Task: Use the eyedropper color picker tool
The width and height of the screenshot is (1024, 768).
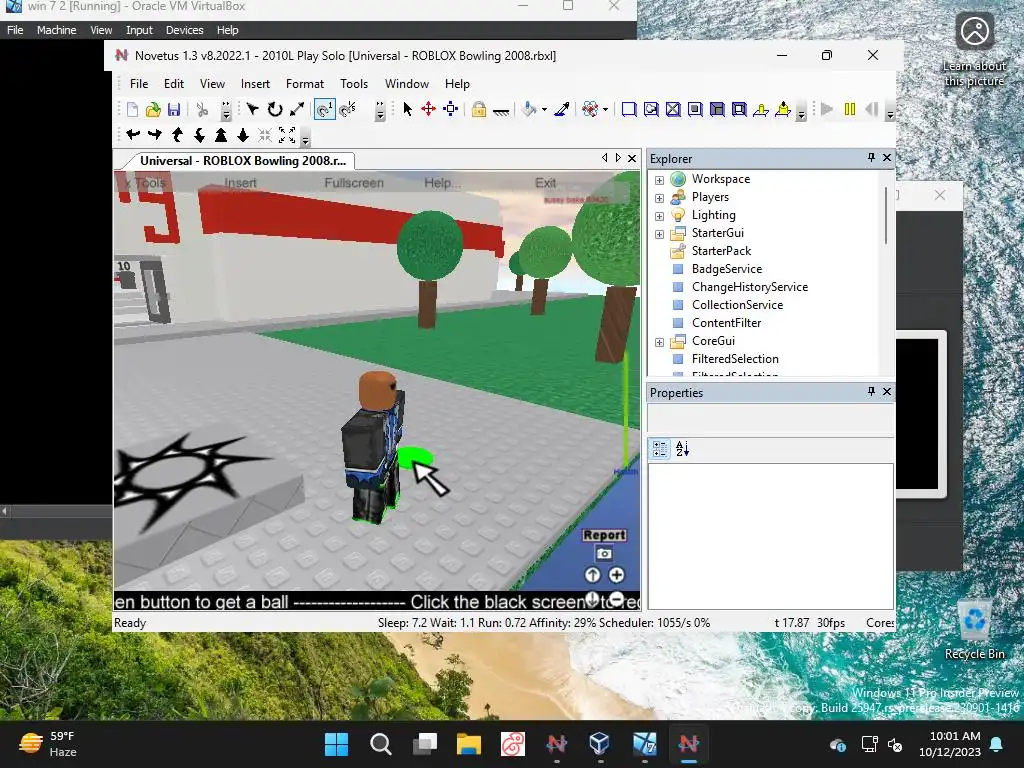Action: click(562, 109)
